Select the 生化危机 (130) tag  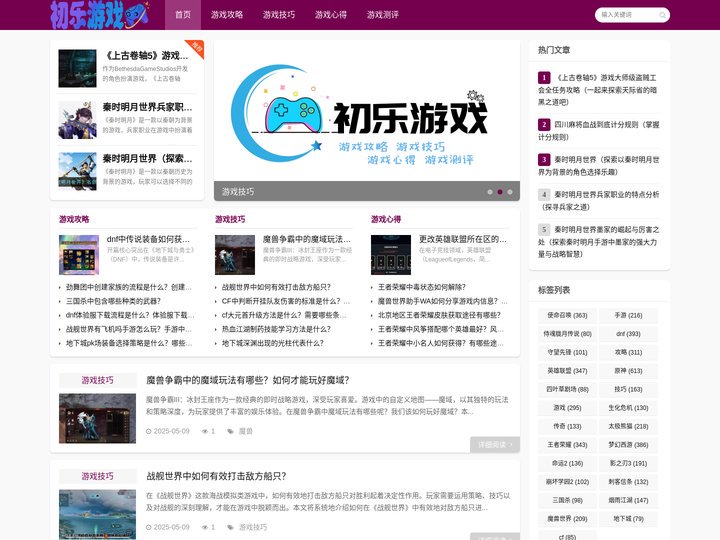click(628, 408)
